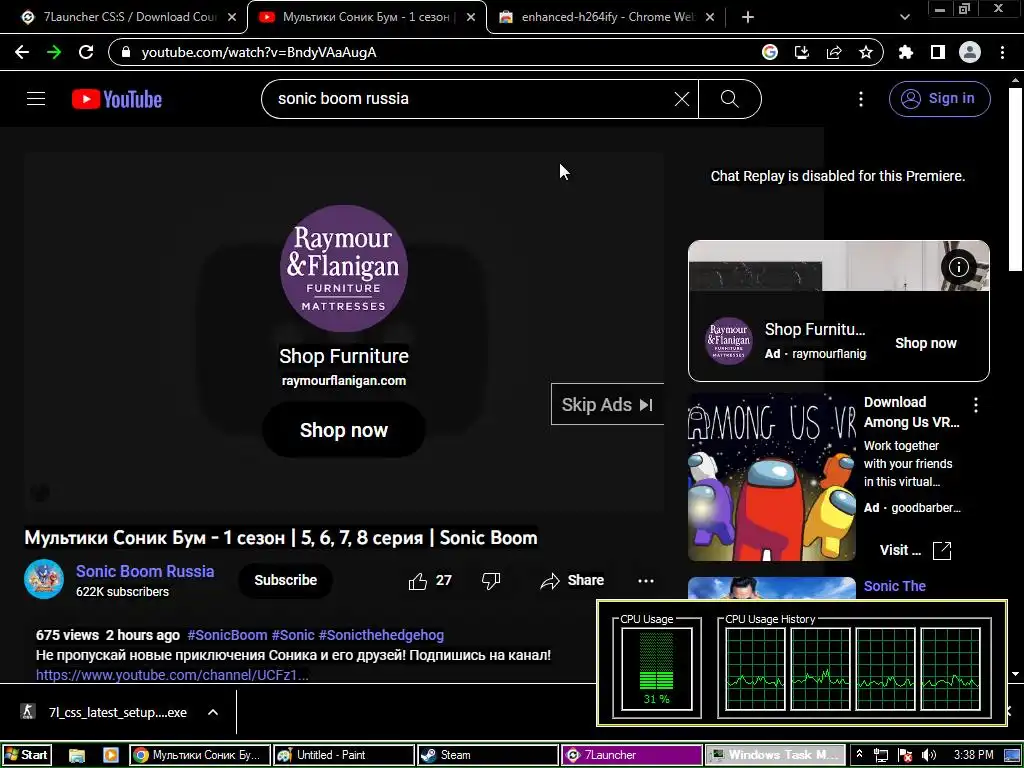Switch to enhanced-h264ify tab
This screenshot has width=1024, height=768.
(606, 17)
